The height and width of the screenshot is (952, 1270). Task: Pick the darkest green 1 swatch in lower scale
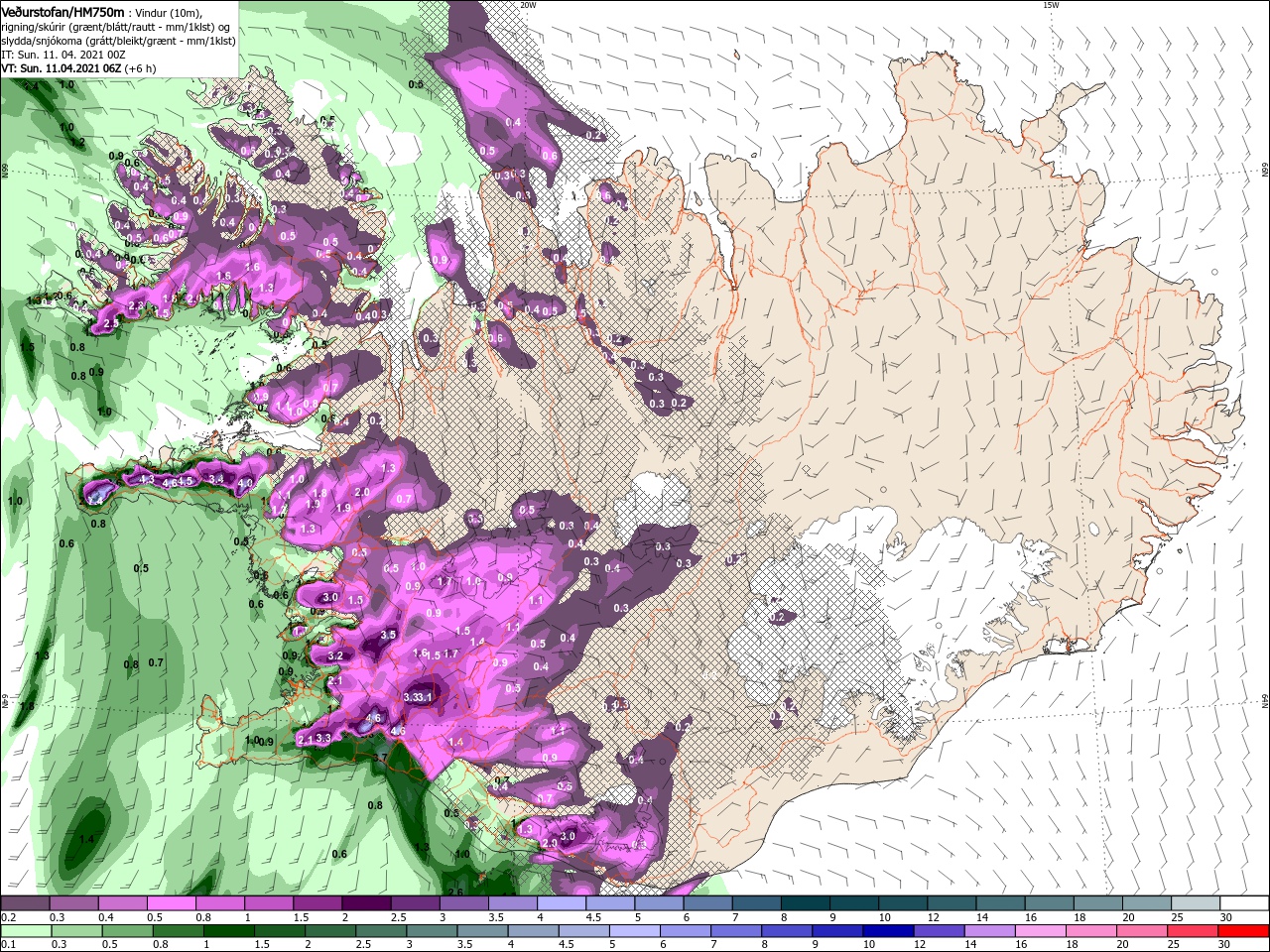(x=229, y=931)
